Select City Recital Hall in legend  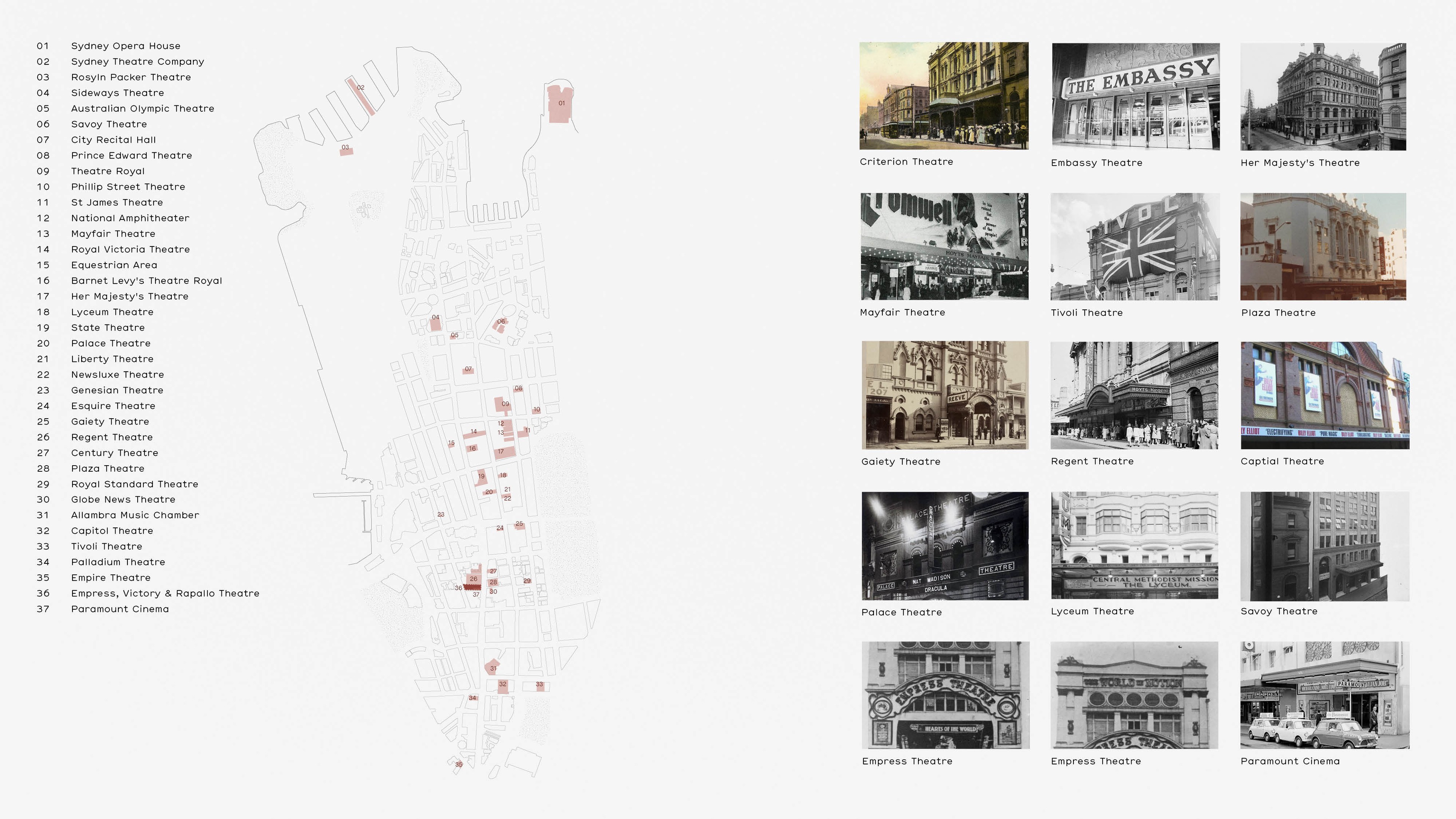113,140
